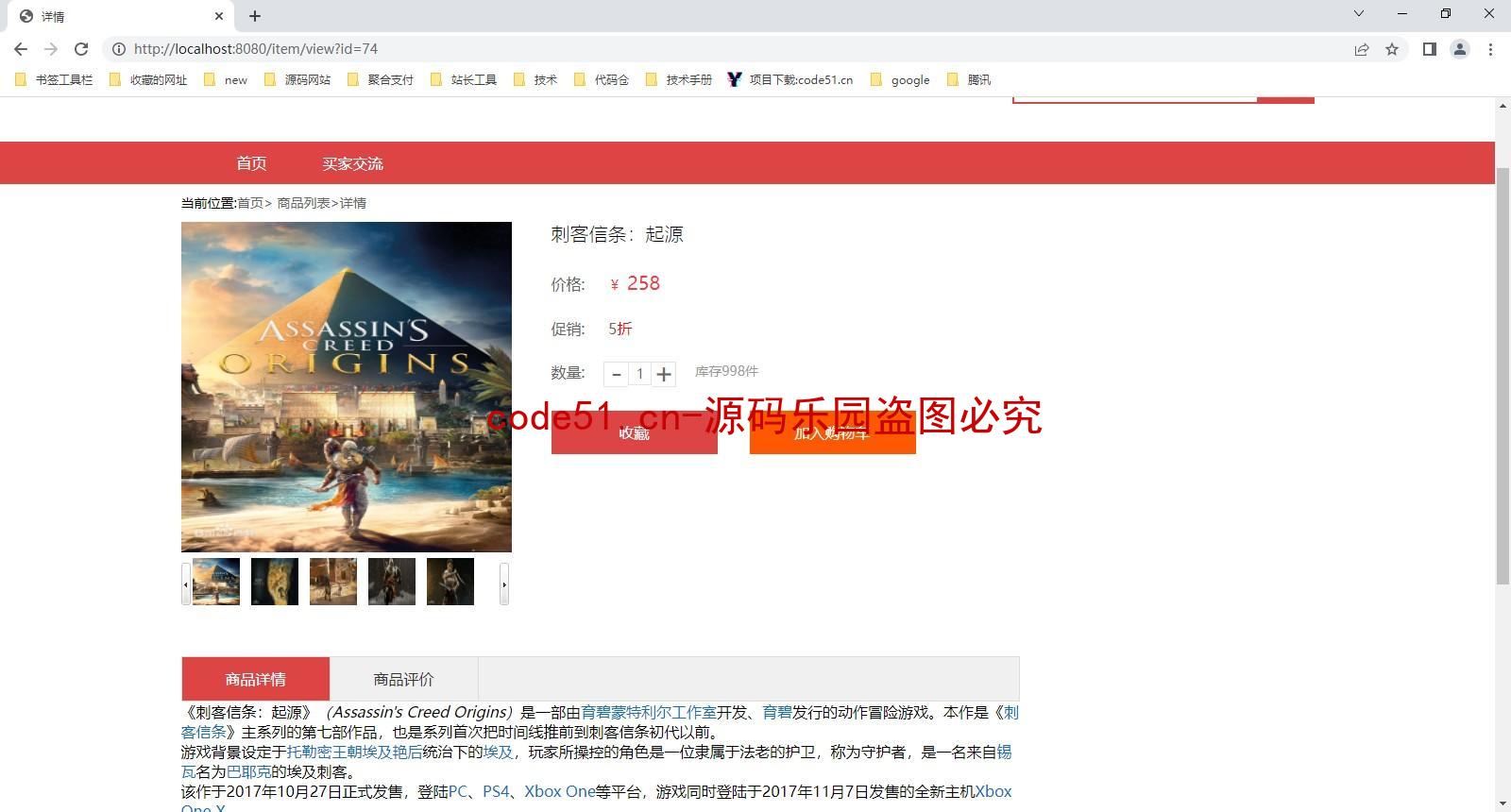Select the third product thumbnail
The width and height of the screenshot is (1511, 812).
tap(333, 582)
